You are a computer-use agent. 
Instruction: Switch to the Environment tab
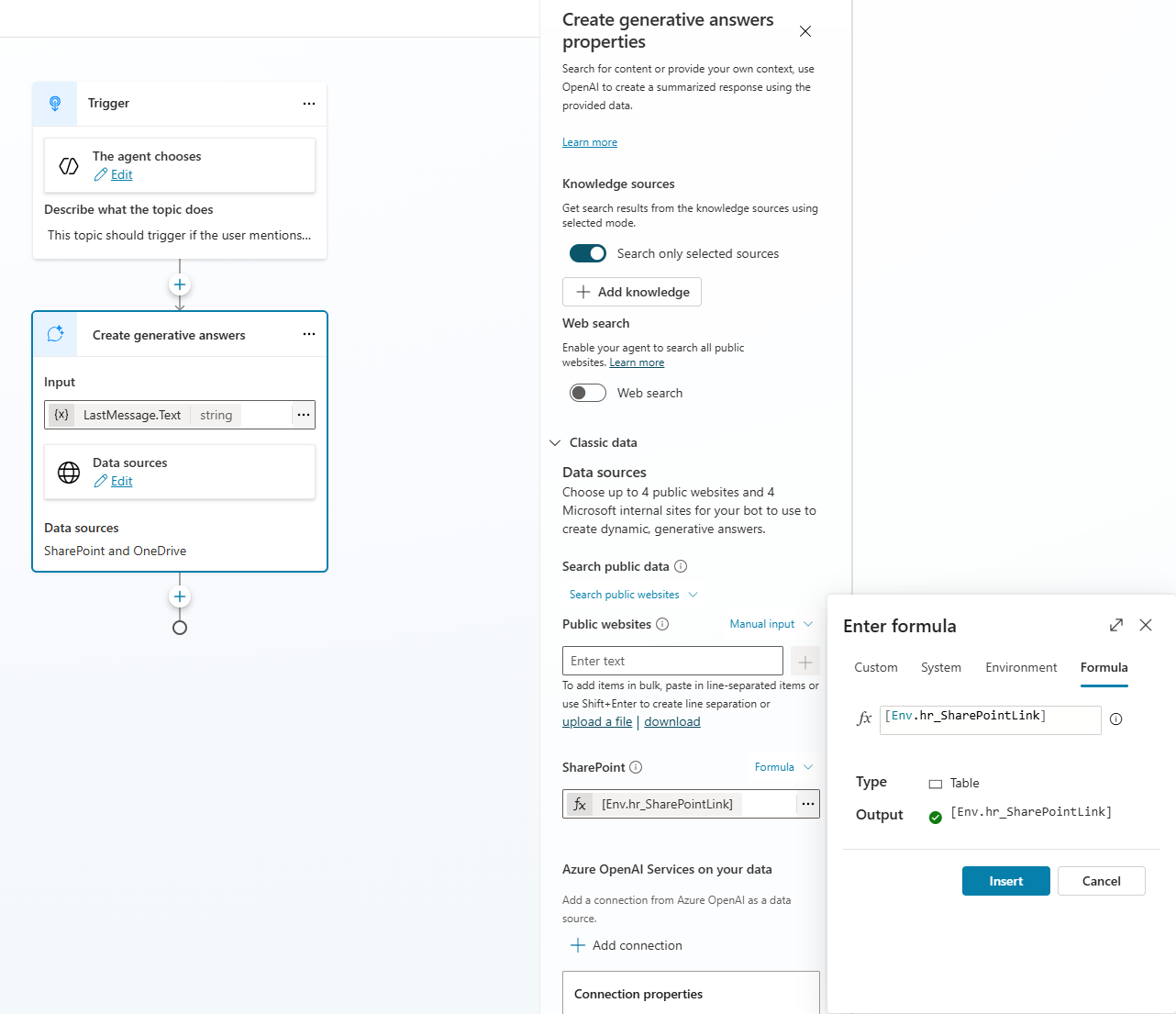pos(1021,667)
